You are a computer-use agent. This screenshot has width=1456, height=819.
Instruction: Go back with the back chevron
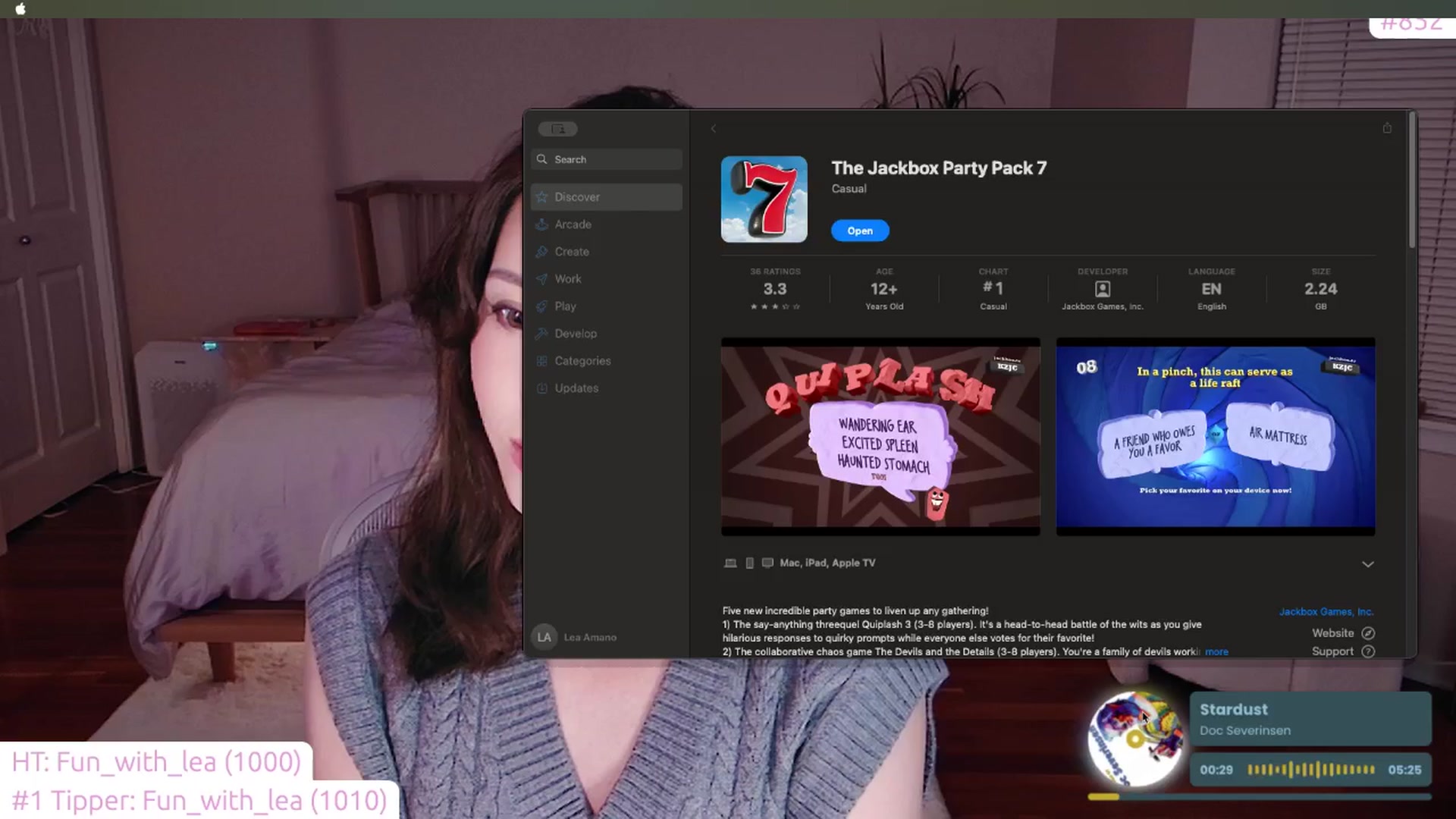coord(714,129)
